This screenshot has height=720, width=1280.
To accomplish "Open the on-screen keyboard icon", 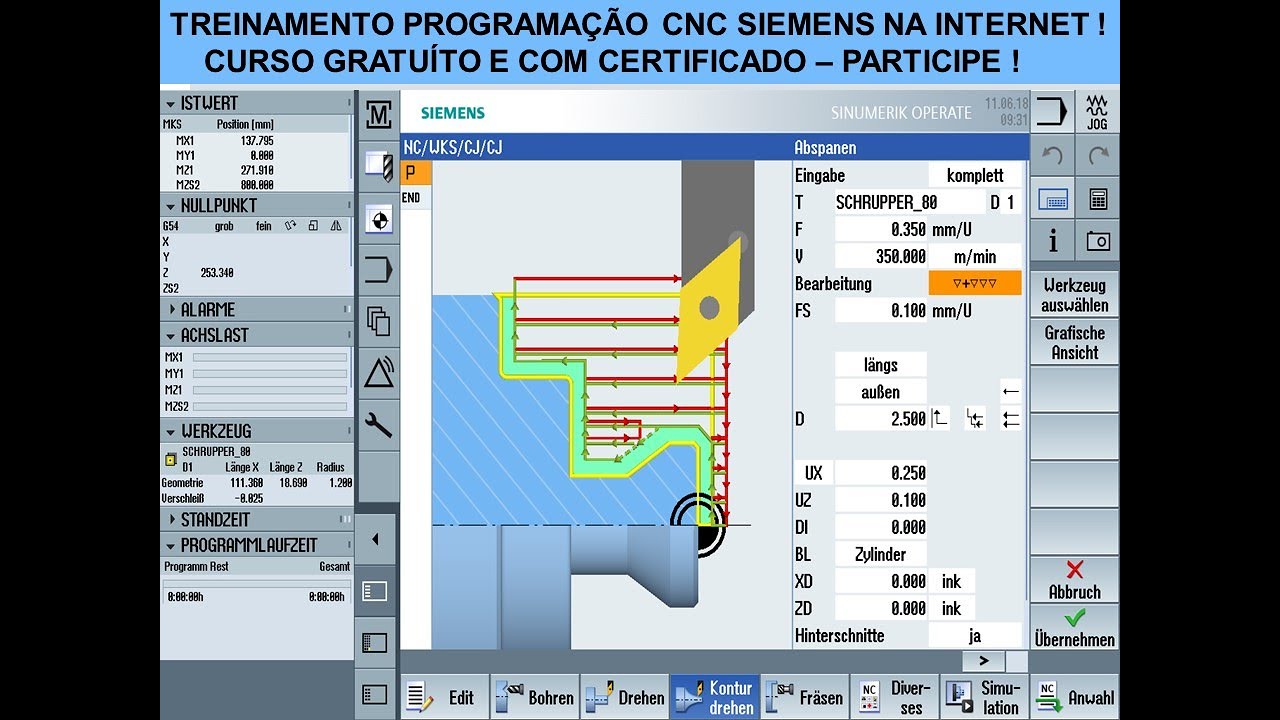I will (x=1052, y=199).
